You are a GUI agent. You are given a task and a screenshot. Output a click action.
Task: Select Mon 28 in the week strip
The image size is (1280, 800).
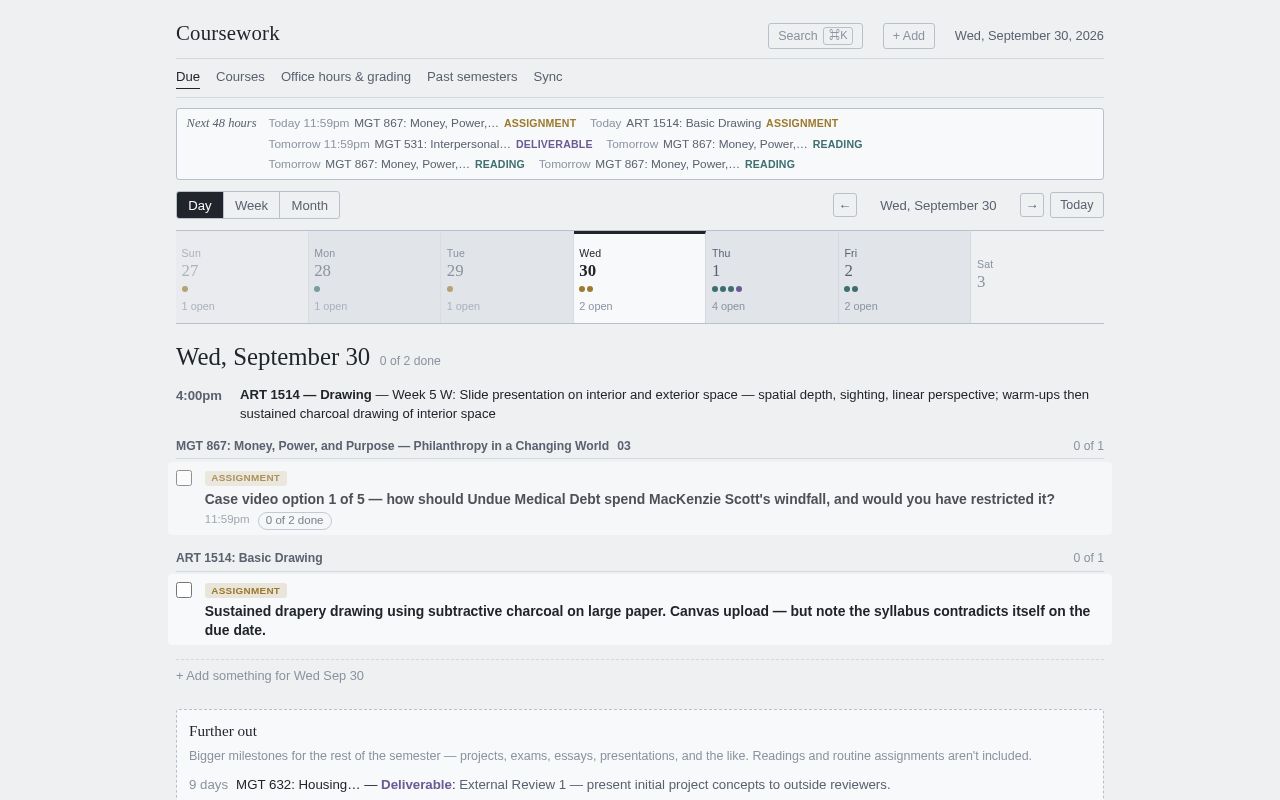(375, 278)
